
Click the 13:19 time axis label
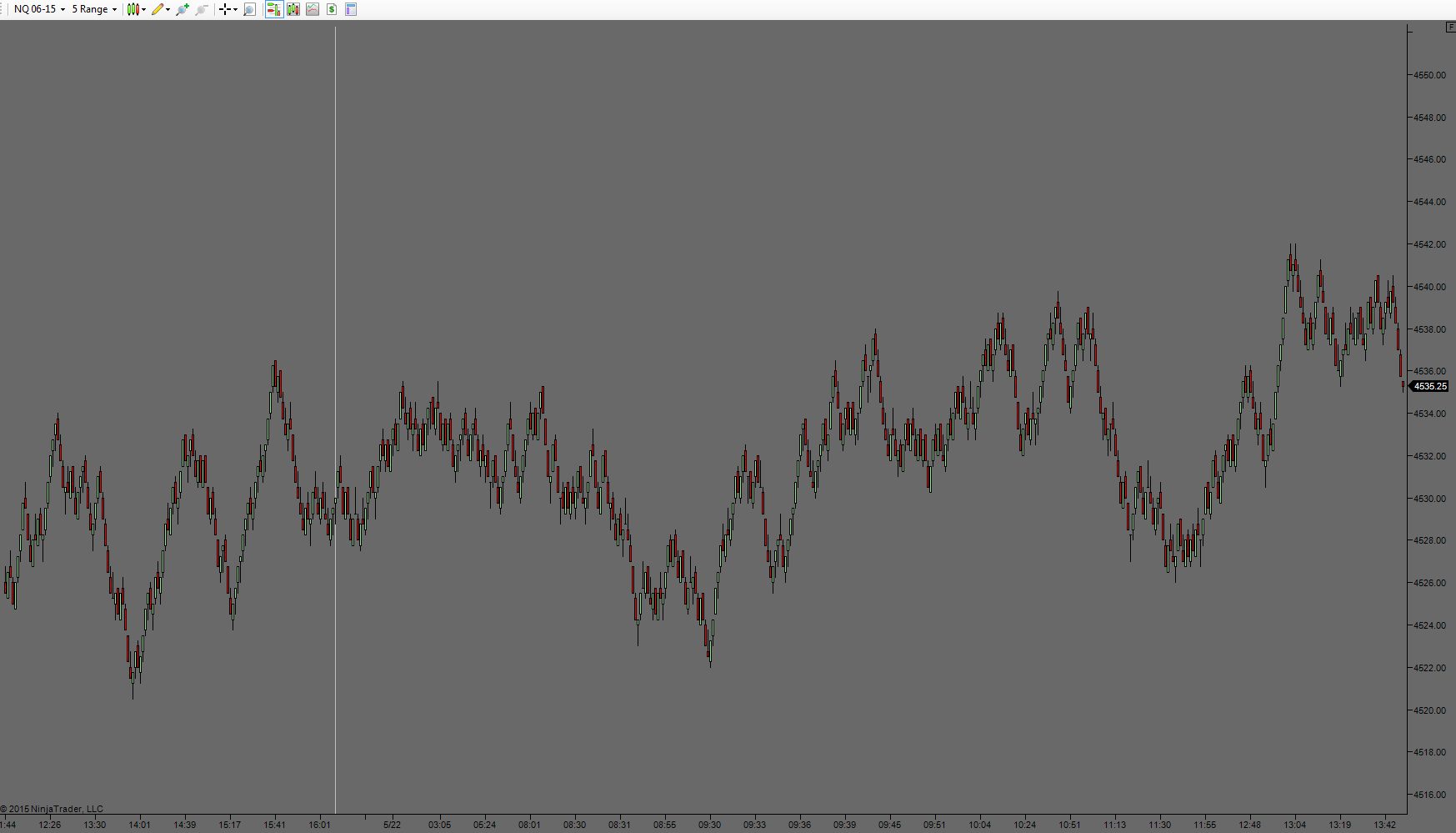click(1340, 825)
